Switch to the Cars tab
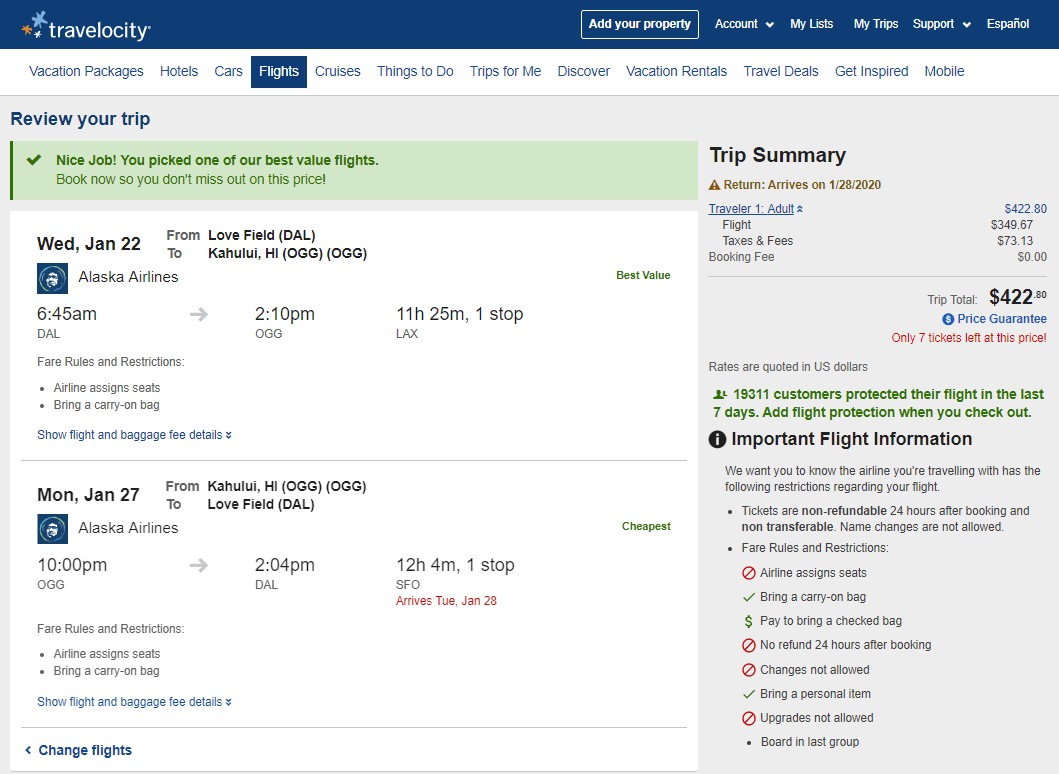 tap(228, 72)
